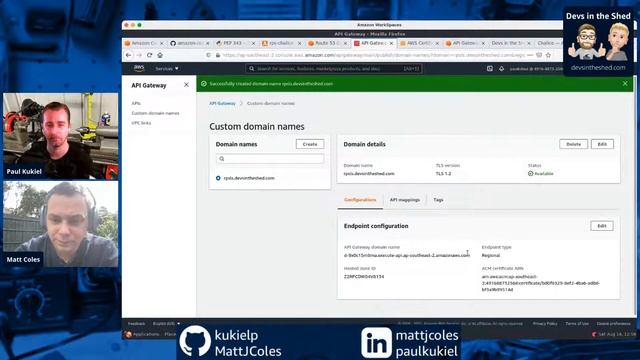Viewport: 640px width, 360px height.
Task: Go forward with the Firefox forward arrow
Action: tap(139, 55)
